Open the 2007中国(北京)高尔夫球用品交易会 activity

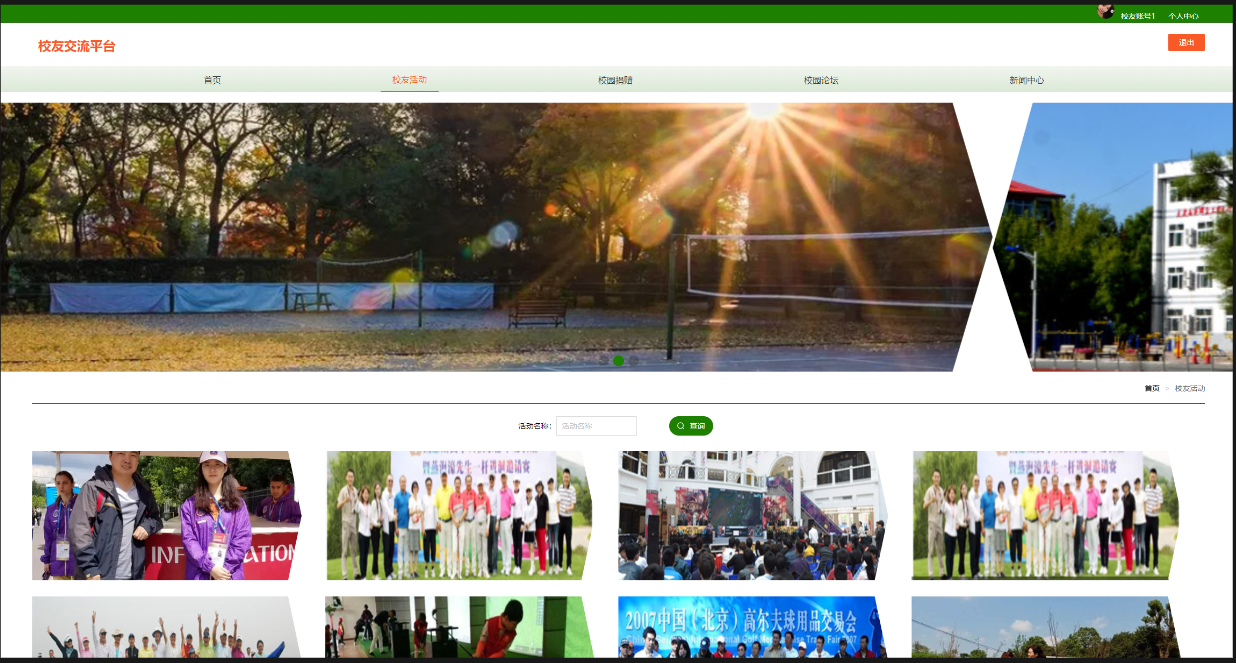[752, 627]
